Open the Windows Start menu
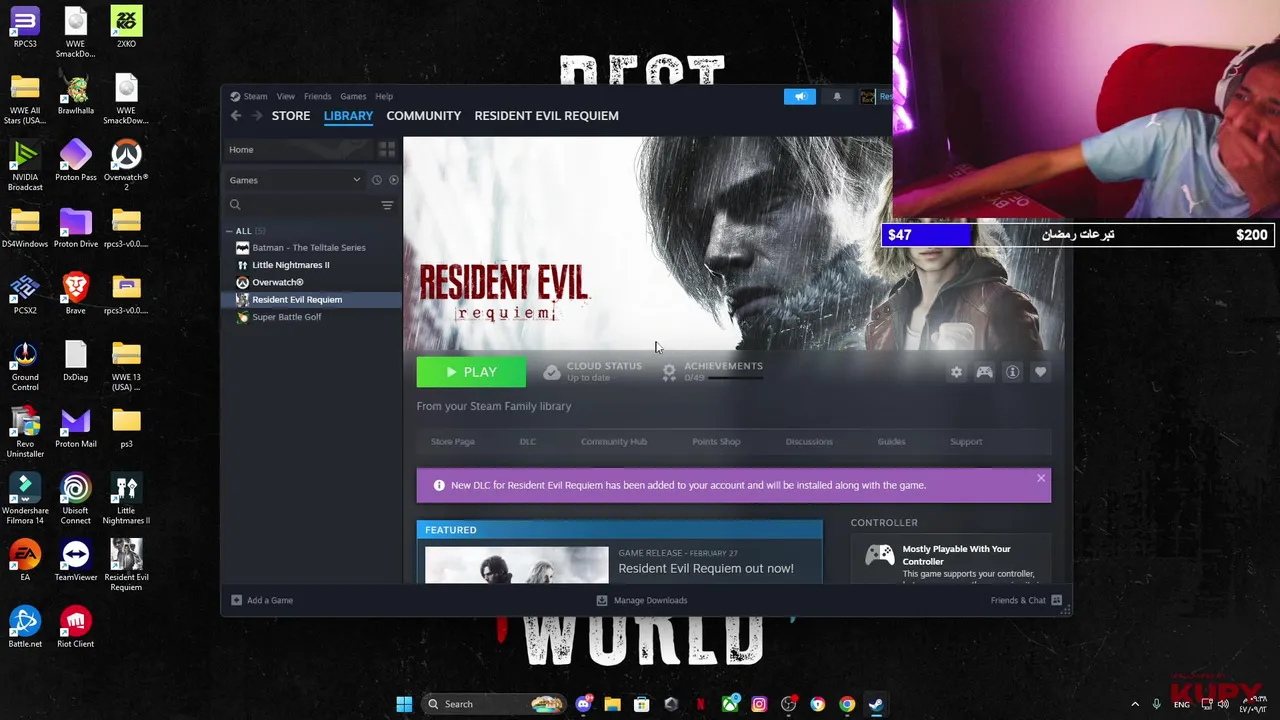Viewport: 1280px width, 720px height. [x=404, y=704]
